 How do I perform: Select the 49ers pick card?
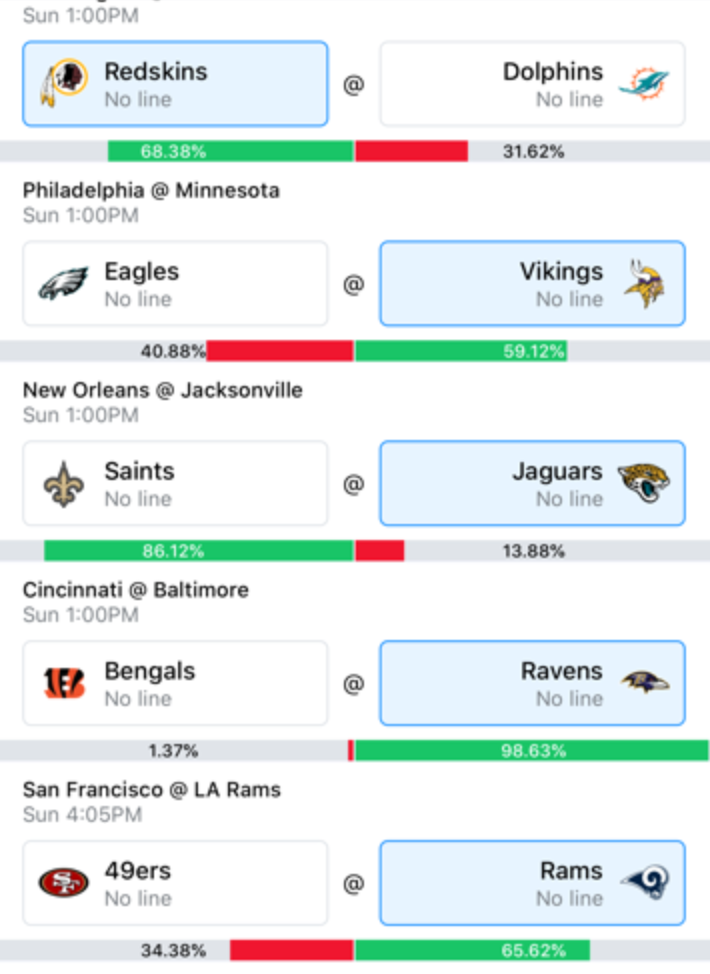[x=175, y=883]
